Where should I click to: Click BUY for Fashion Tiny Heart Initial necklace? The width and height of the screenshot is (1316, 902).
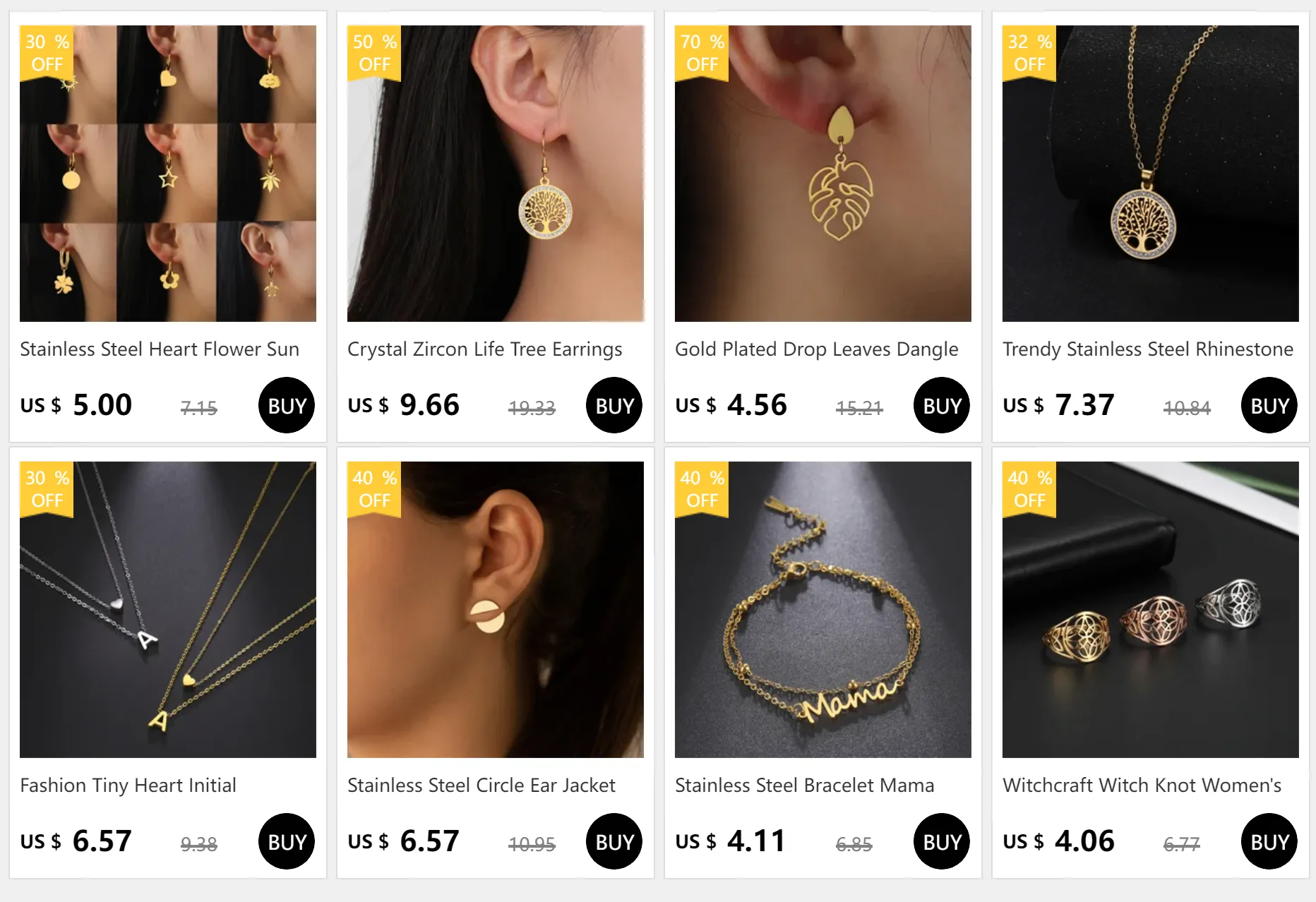(287, 841)
